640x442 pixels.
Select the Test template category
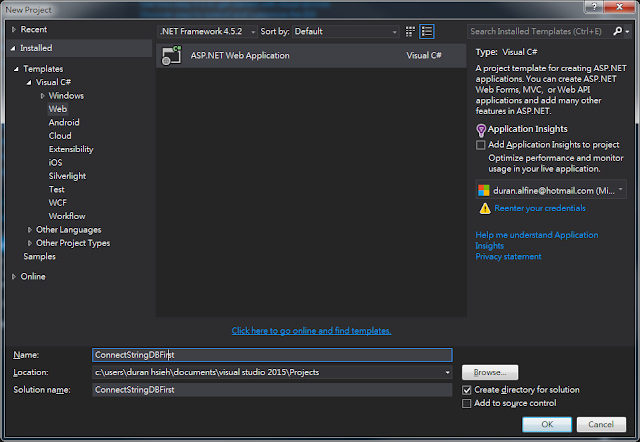(56, 189)
